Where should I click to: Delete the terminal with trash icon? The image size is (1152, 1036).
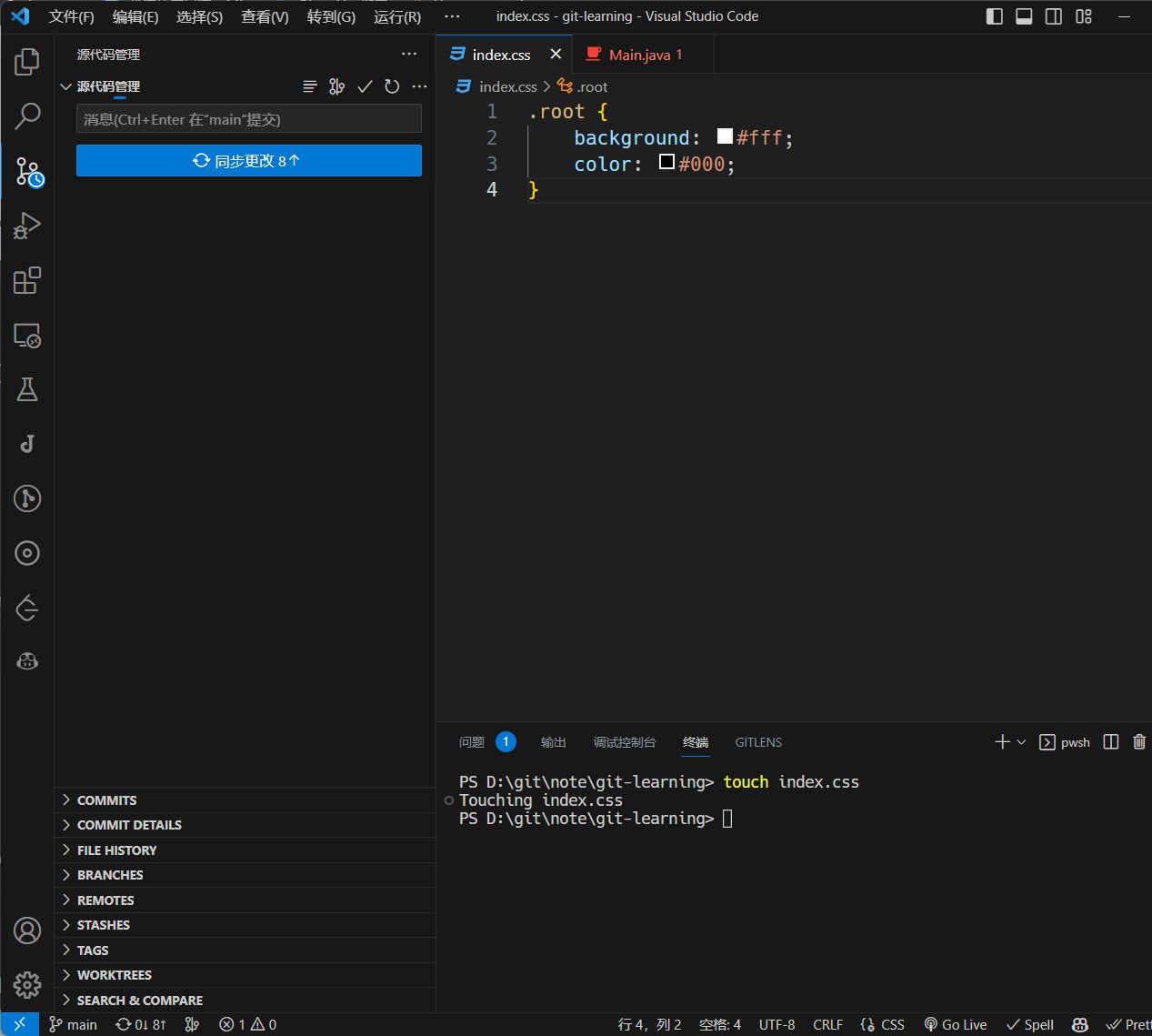[1138, 742]
